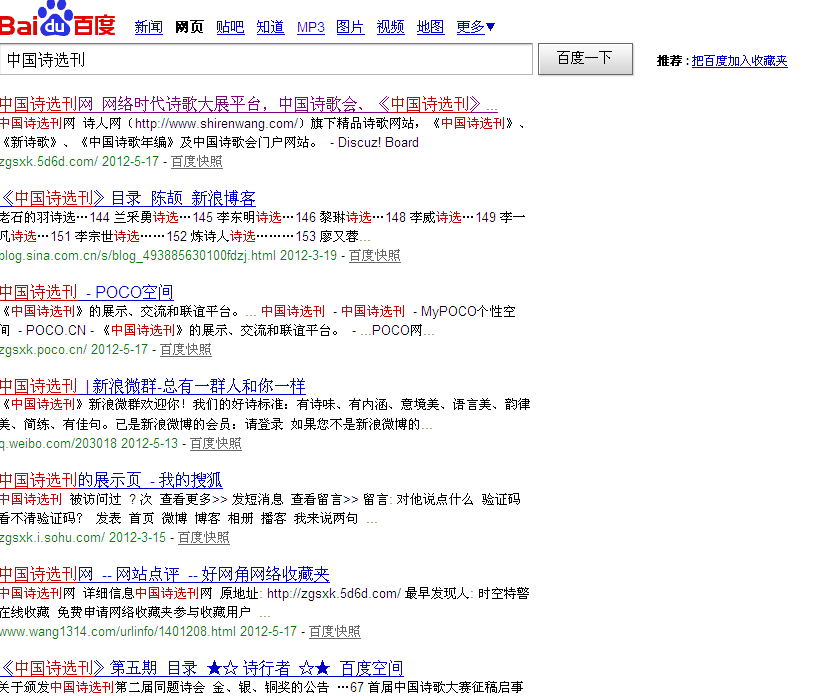The height and width of the screenshot is (696, 831).
Task: Go to the 地图 tab
Action: pos(430,27)
